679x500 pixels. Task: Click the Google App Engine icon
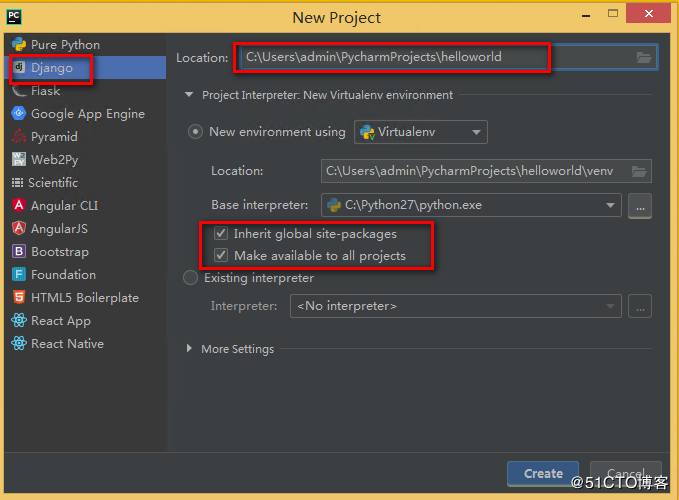(19, 113)
